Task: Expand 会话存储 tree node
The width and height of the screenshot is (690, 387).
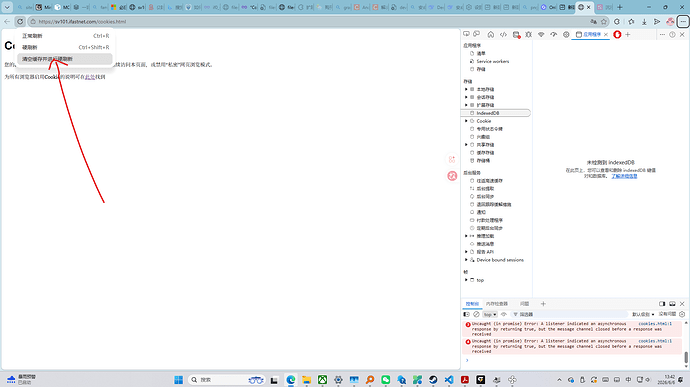Action: click(466, 97)
